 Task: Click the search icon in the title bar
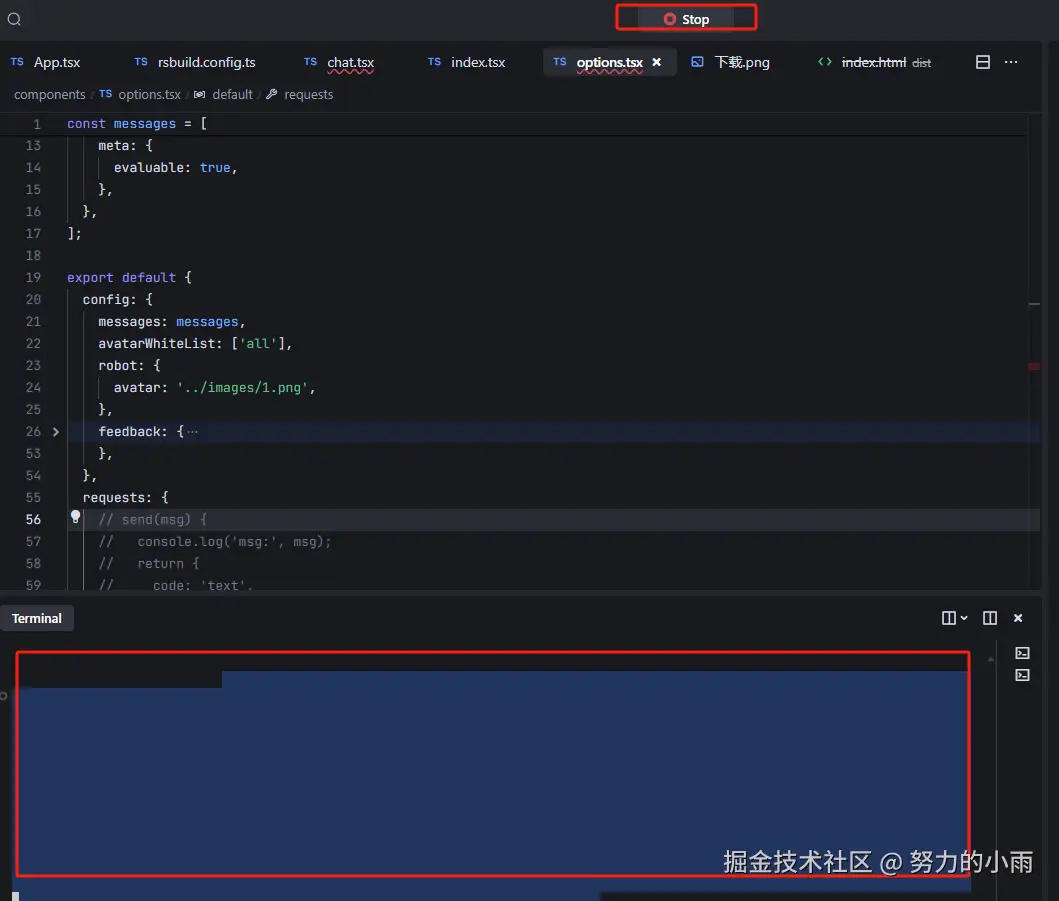(14, 19)
